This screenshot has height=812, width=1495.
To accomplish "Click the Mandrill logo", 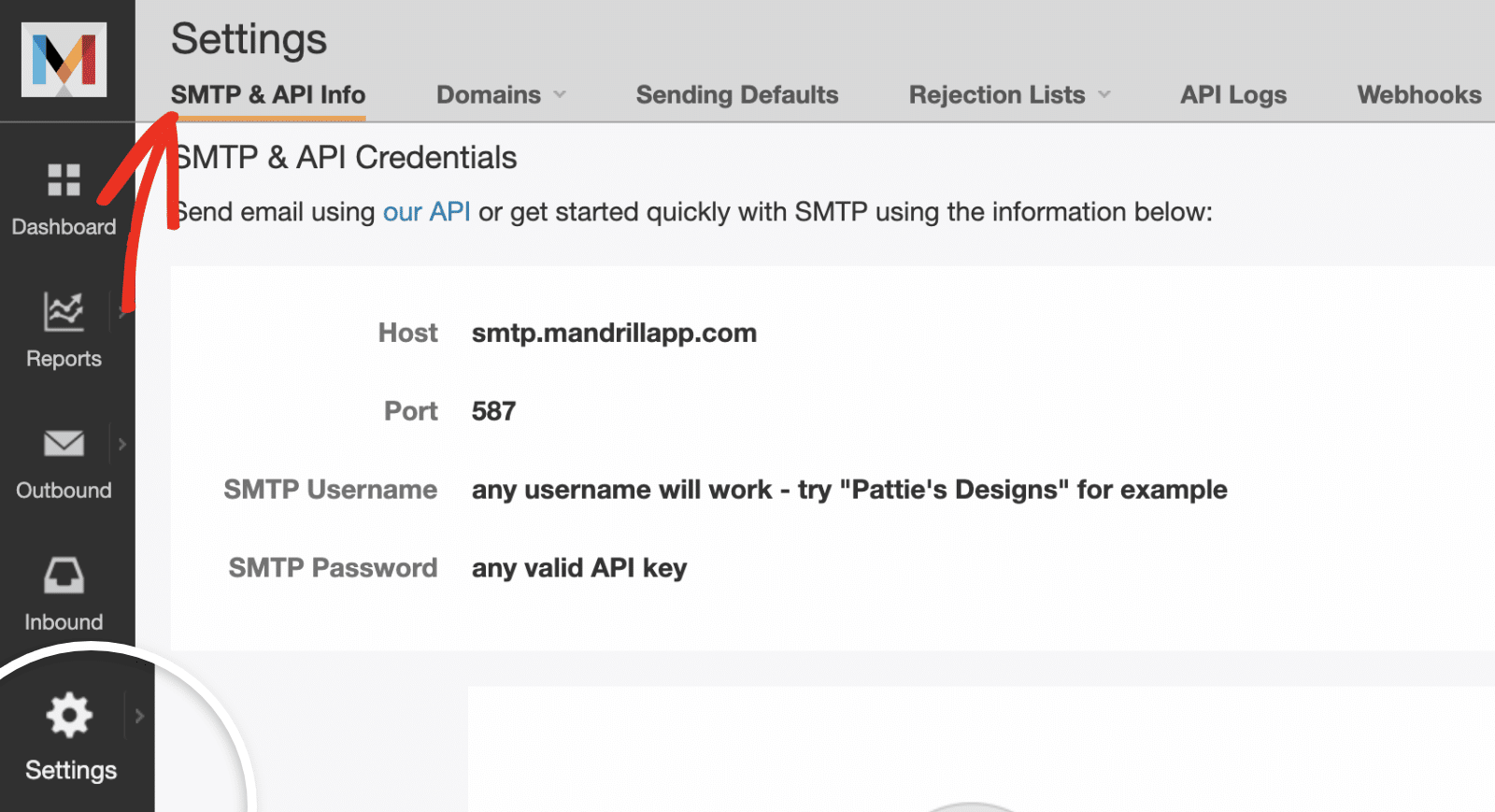I will coord(64,60).
